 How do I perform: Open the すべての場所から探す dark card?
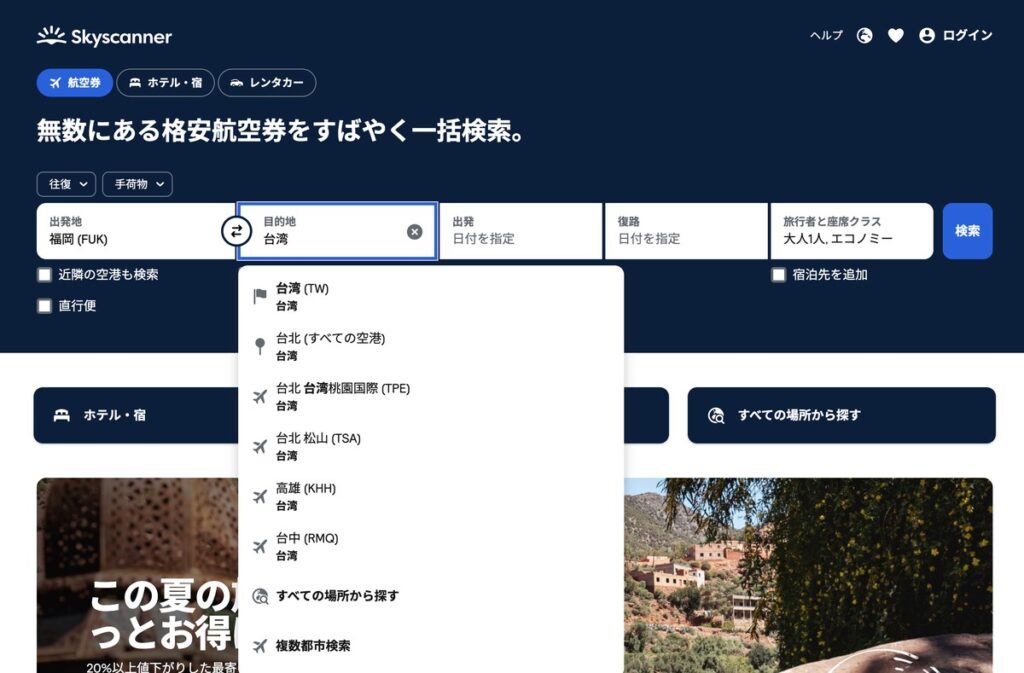(841, 415)
